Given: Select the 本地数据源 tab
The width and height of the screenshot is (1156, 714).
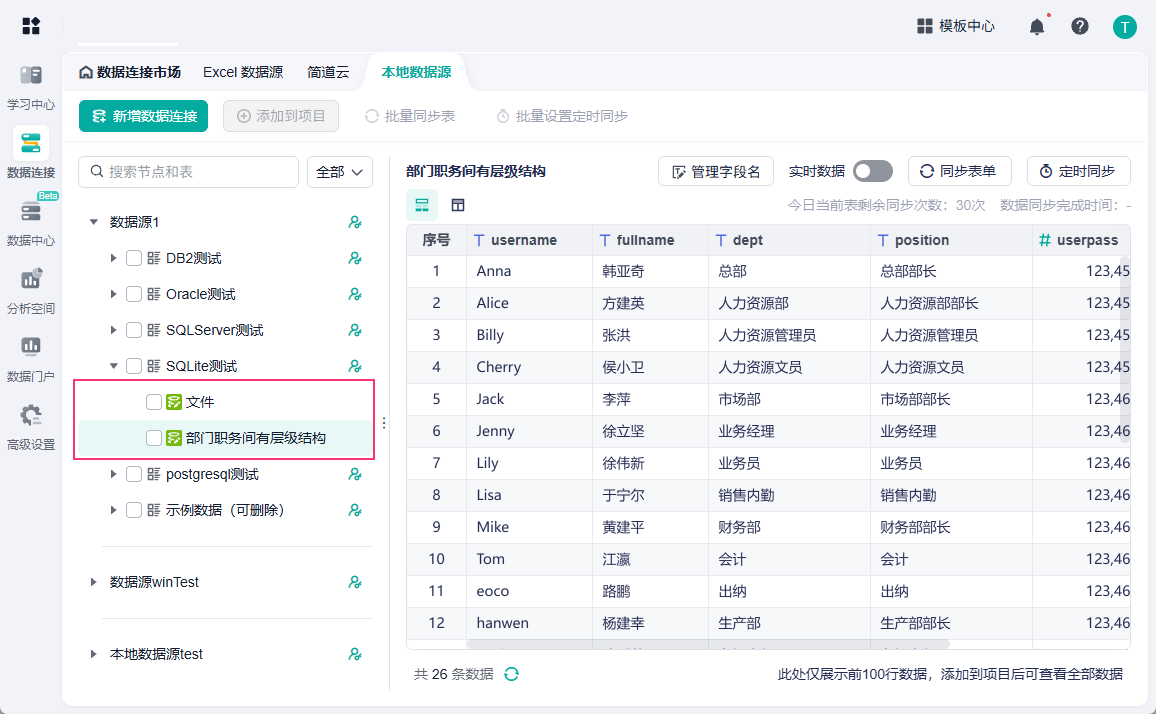Looking at the screenshot, I should pos(417,72).
